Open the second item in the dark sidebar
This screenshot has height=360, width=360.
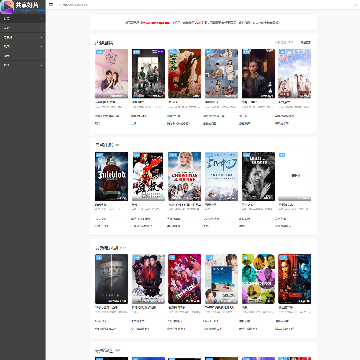(x=23, y=28)
